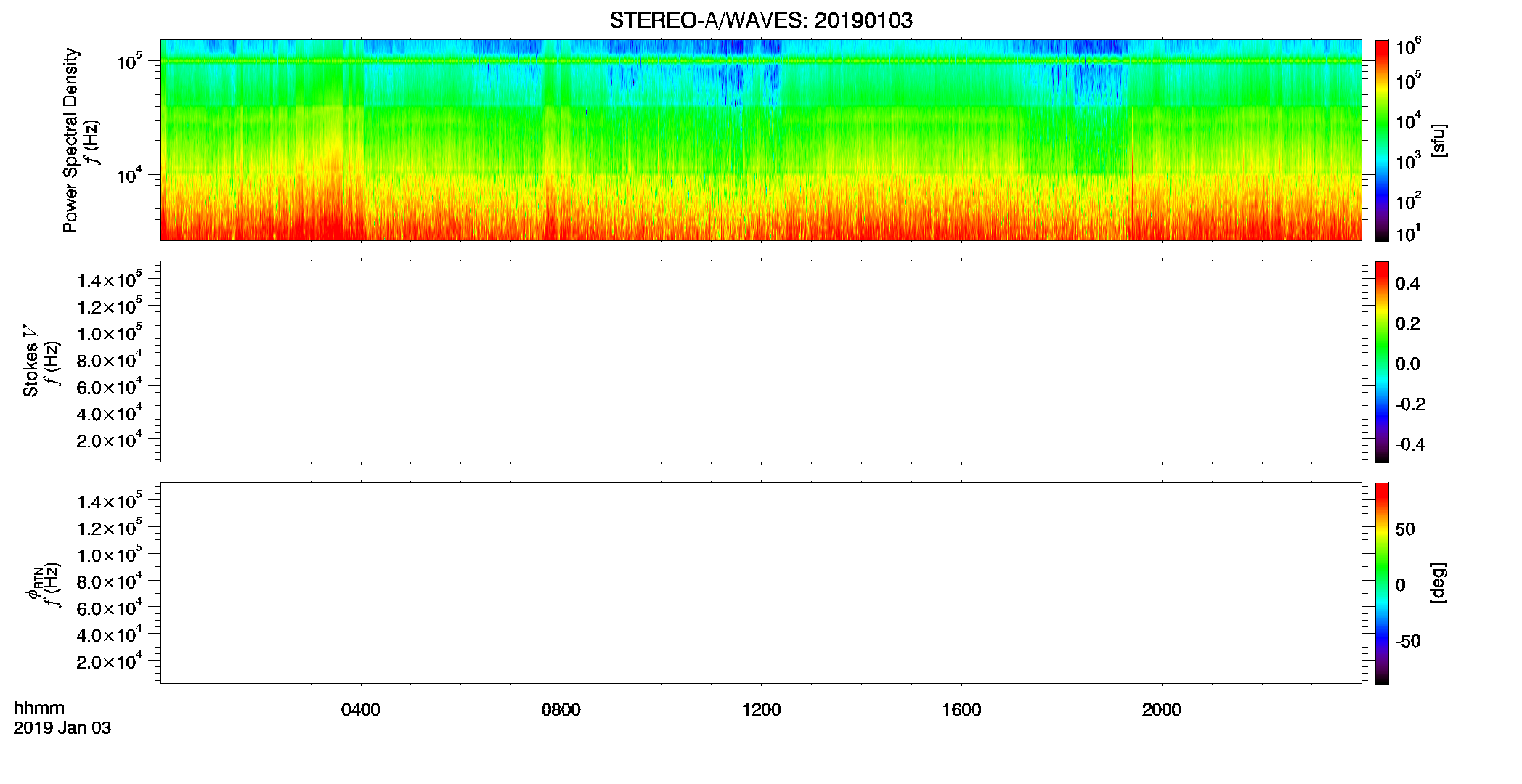The image size is (1522, 784).
Task: Click the 0.0 tick on Stokes colorbar
Action: tap(1407, 364)
